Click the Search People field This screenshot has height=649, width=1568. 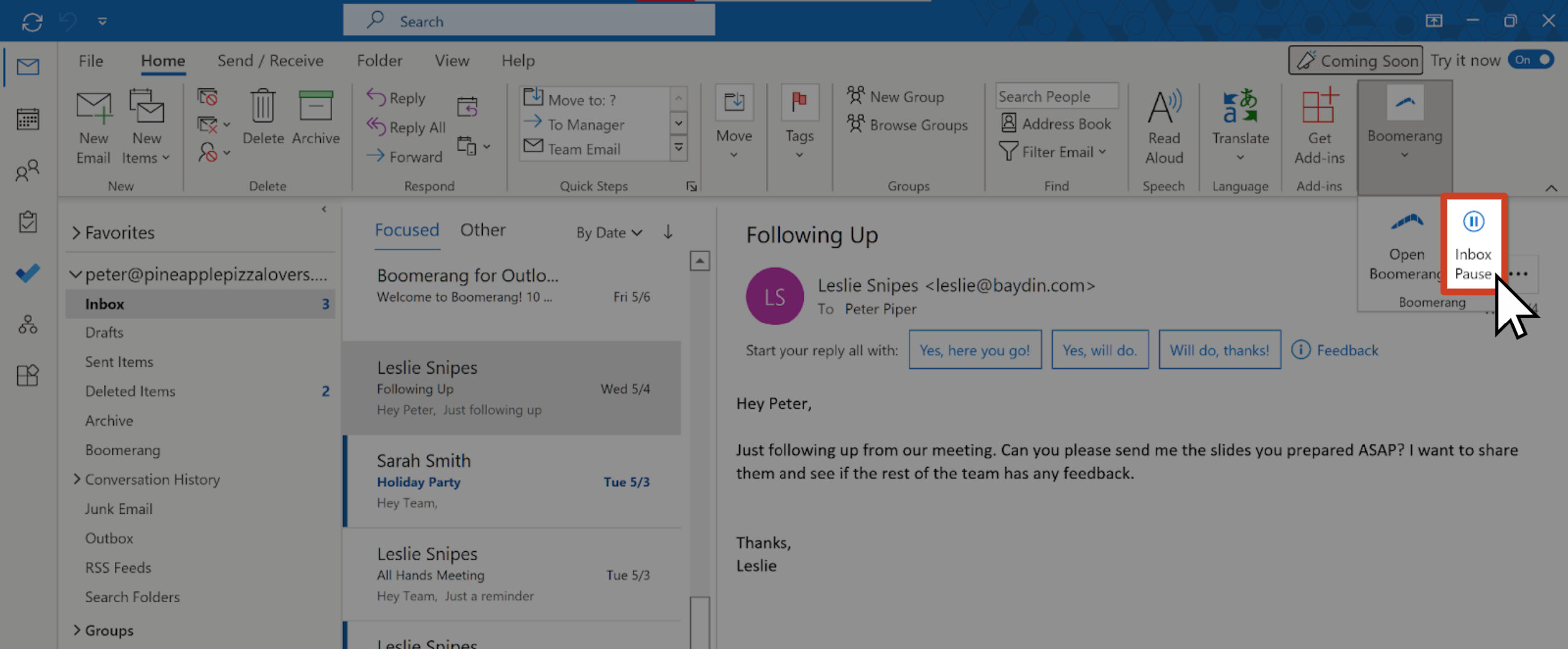click(1056, 96)
